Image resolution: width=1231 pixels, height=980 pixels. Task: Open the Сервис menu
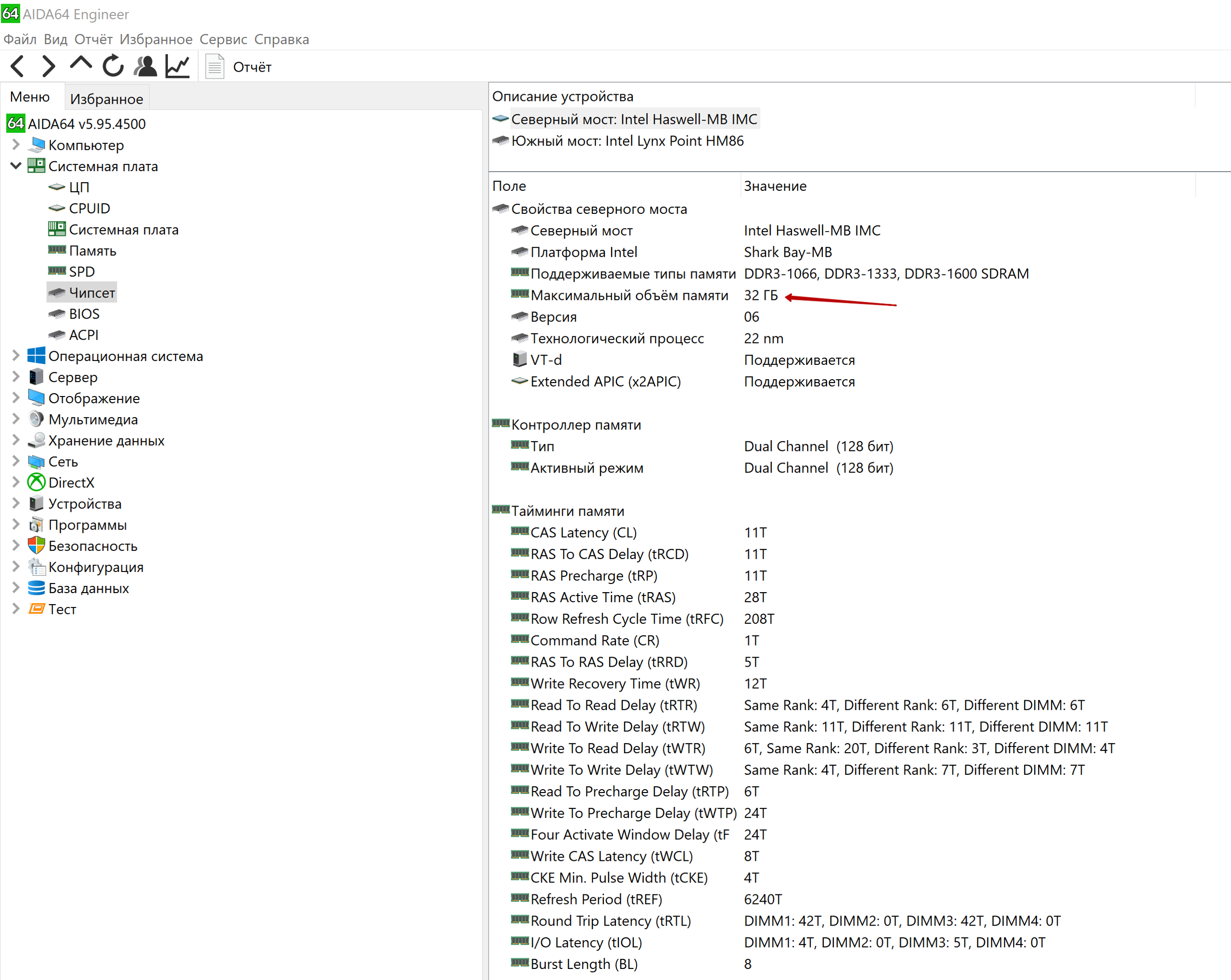tap(223, 39)
